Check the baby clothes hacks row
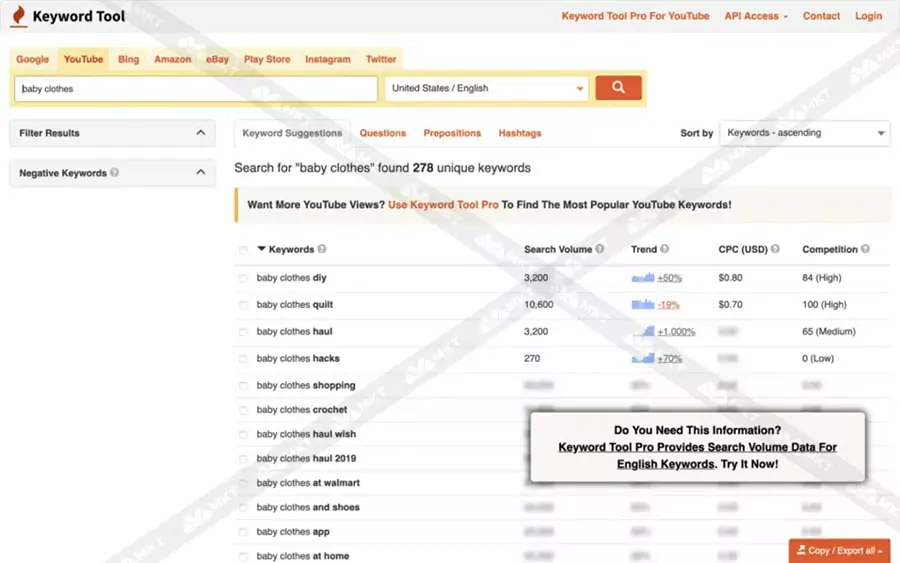The height and width of the screenshot is (563, 900). [243, 359]
